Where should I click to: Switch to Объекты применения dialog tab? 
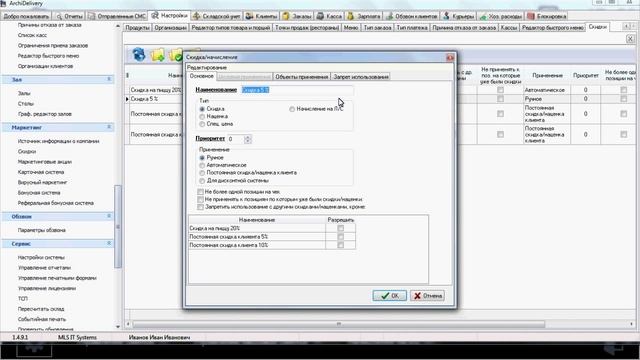[302, 76]
